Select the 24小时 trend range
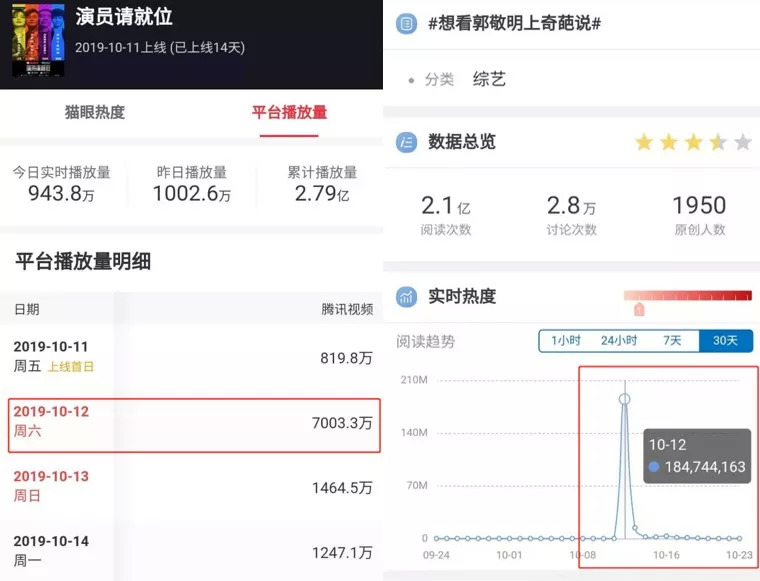The width and height of the screenshot is (760, 581). (x=619, y=341)
